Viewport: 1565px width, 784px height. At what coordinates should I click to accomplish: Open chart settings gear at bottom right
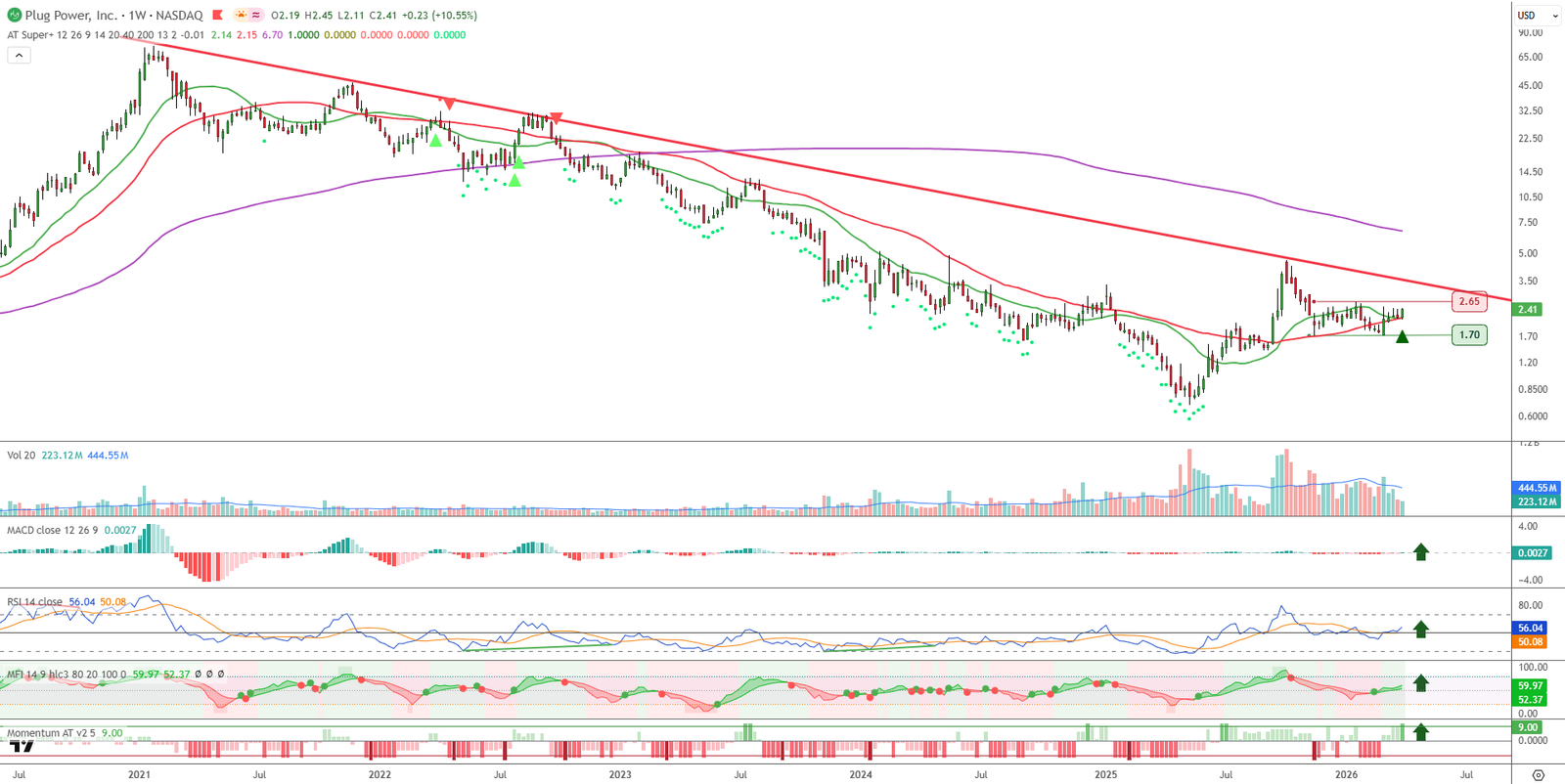tap(1538, 775)
